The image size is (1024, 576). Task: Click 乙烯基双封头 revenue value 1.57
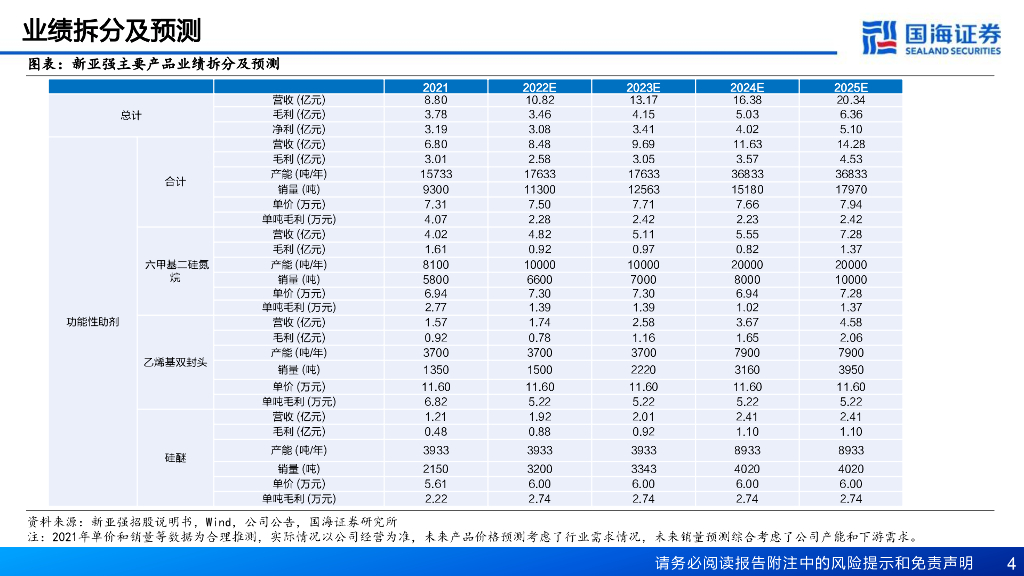tap(436, 323)
